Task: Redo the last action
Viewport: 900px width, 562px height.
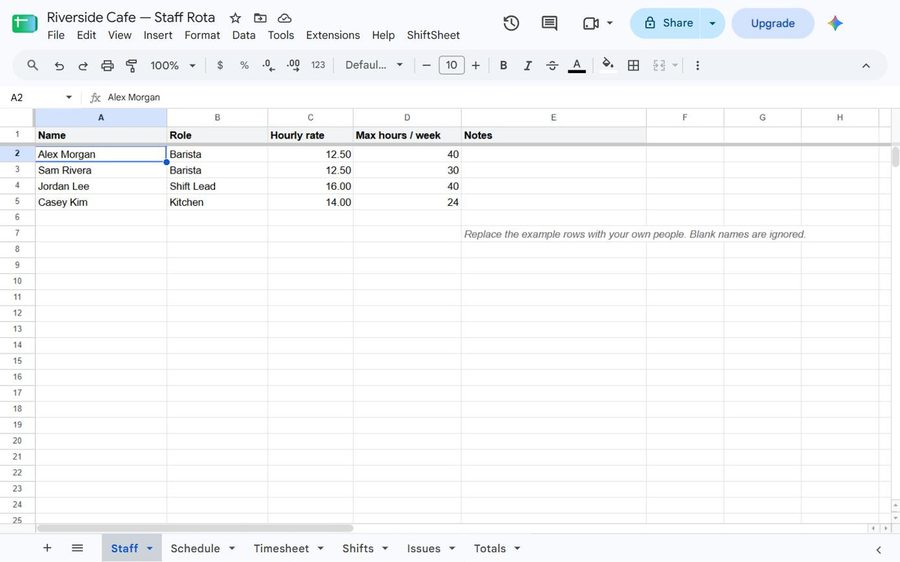Action: click(83, 65)
